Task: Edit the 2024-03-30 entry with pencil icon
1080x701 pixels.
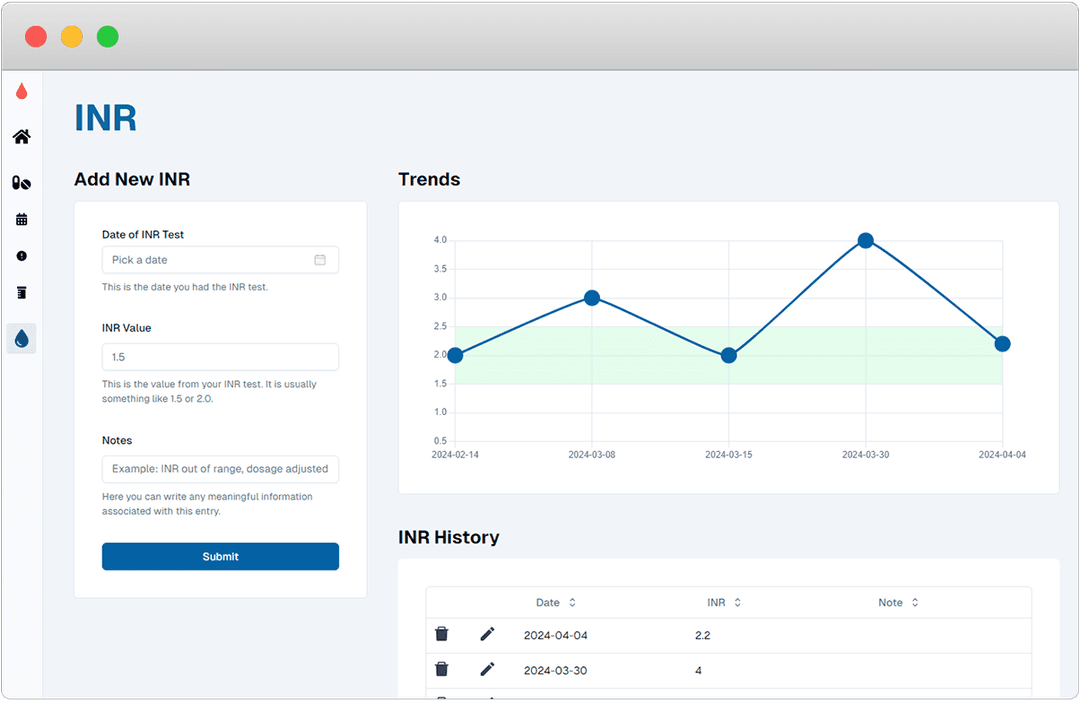Action: 487,669
